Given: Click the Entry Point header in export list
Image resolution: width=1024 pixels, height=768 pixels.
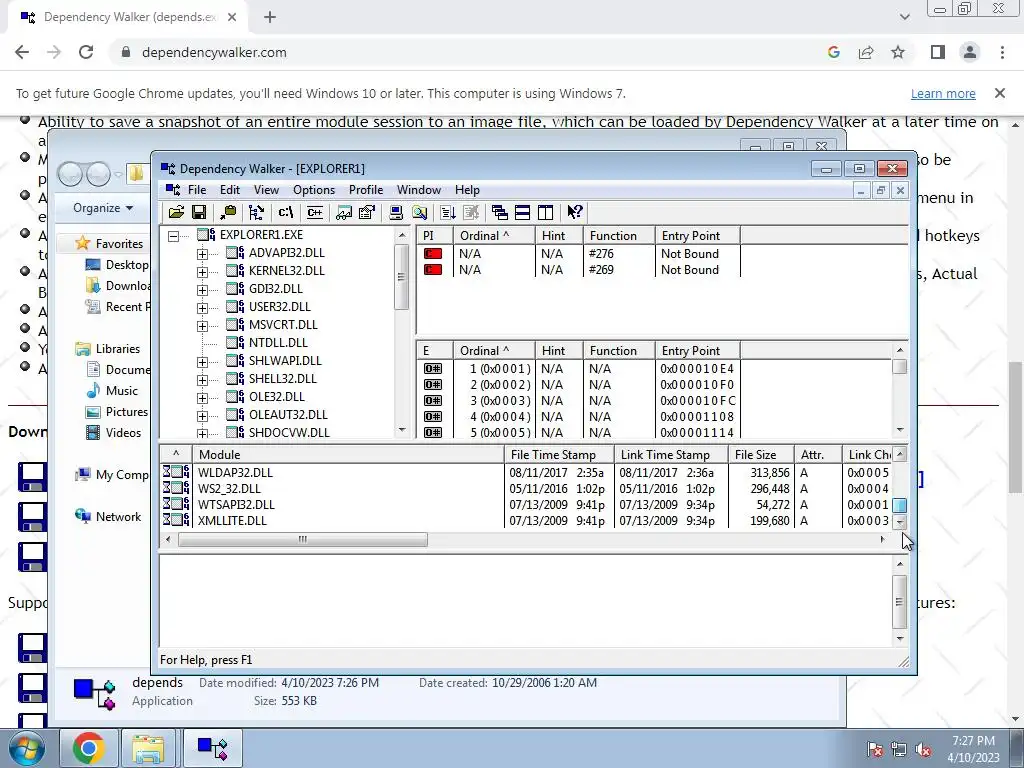Looking at the screenshot, I should point(697,351).
